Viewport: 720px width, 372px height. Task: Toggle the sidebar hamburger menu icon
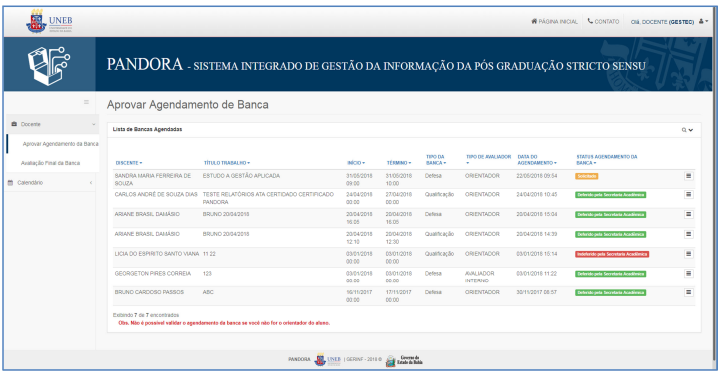(86, 102)
